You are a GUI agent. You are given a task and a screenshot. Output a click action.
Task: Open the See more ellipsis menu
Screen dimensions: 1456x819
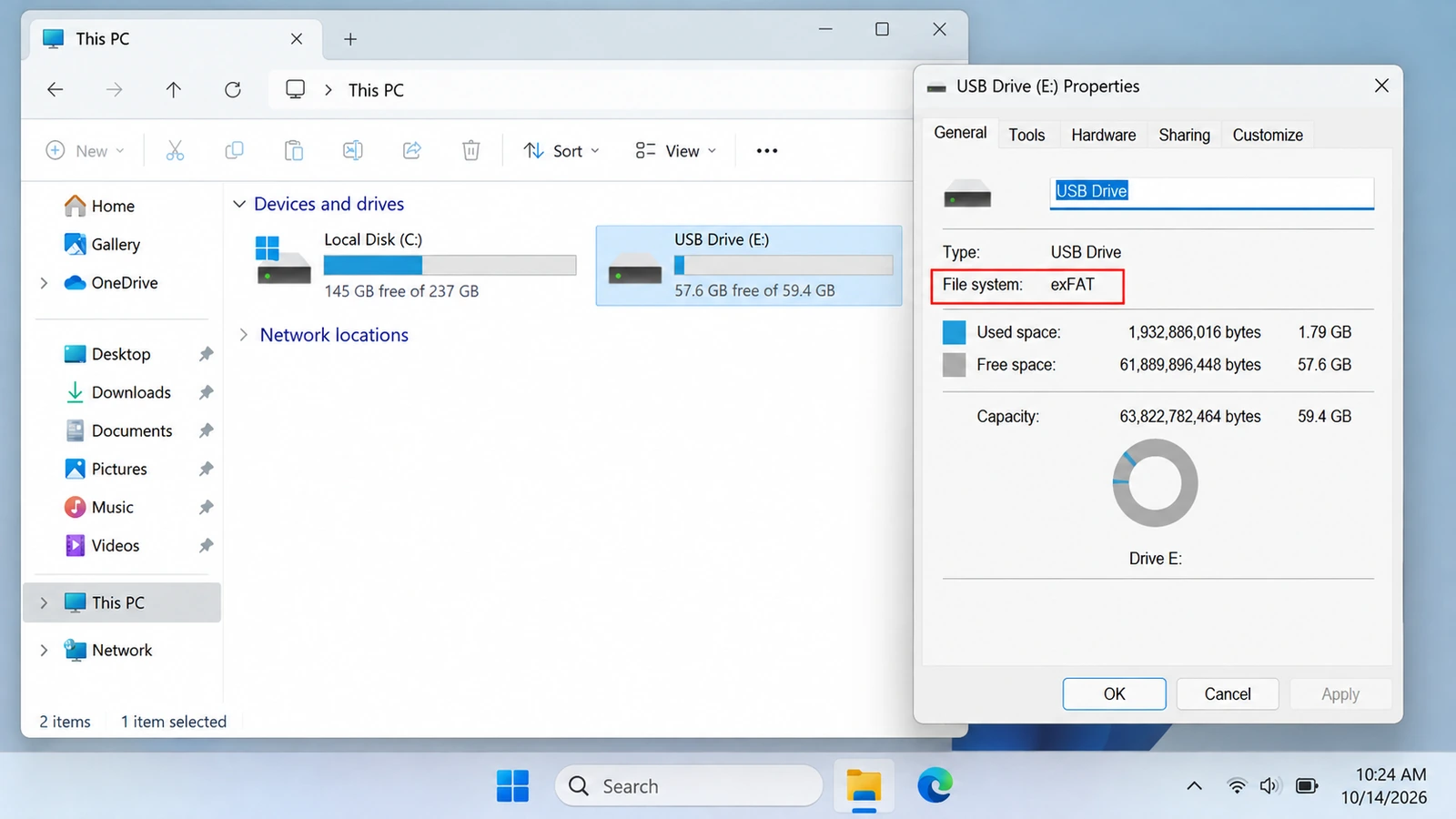click(x=767, y=151)
